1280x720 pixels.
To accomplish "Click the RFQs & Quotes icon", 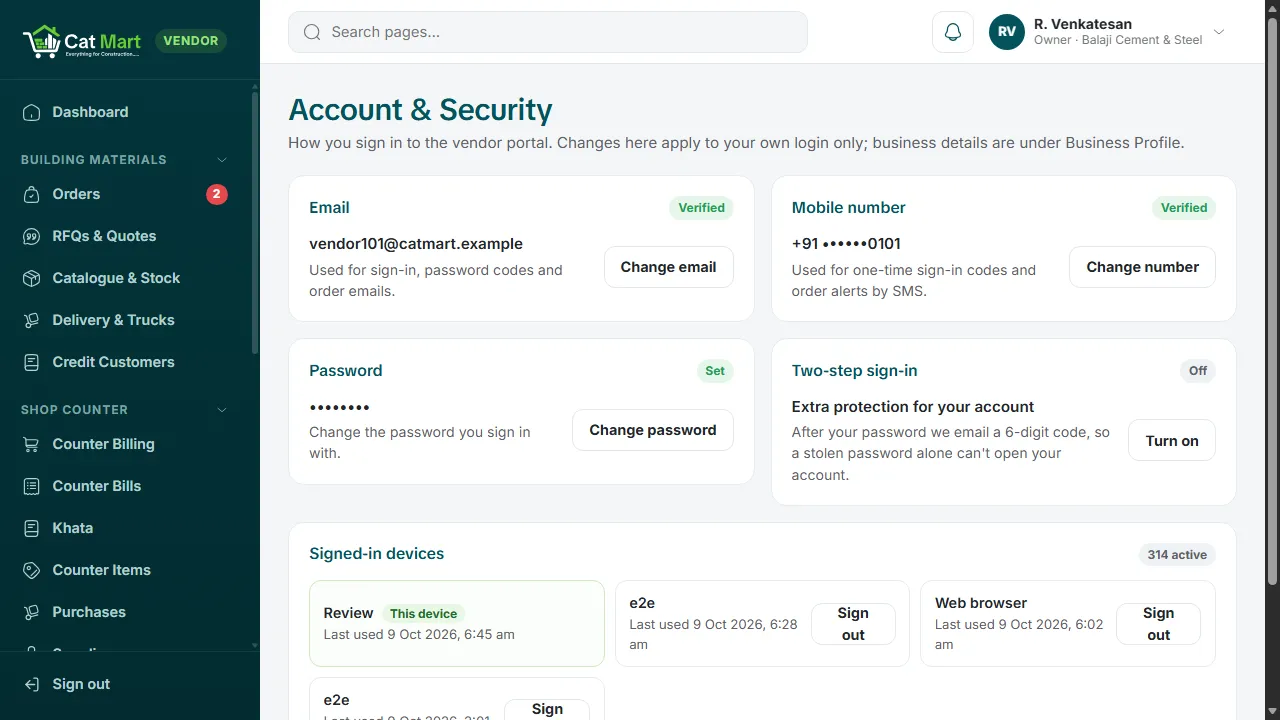I will (x=32, y=236).
